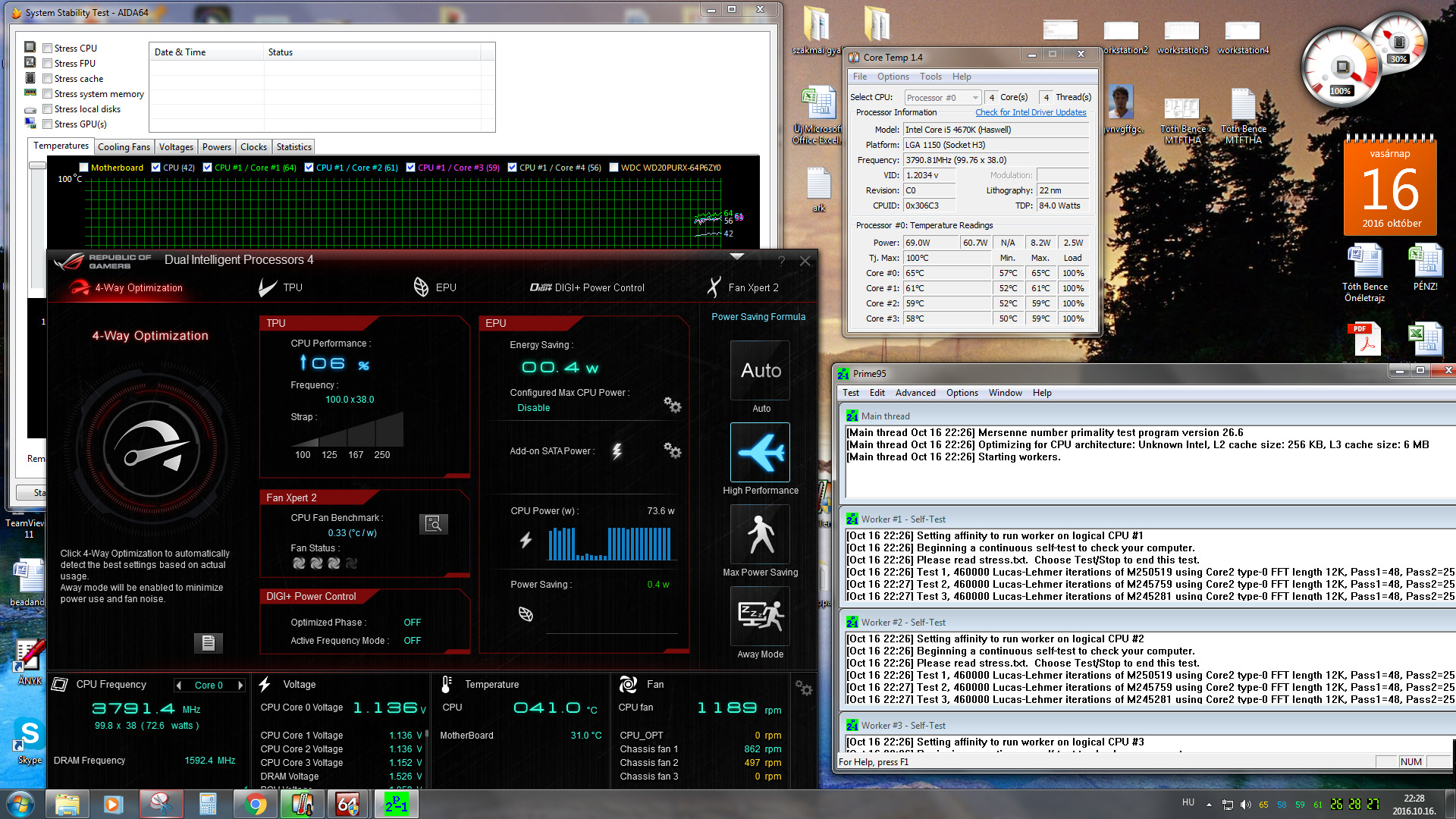The width and height of the screenshot is (1456, 819).
Task: Switch to Cooling Fans tab in AIDA64
Action: pos(124,147)
